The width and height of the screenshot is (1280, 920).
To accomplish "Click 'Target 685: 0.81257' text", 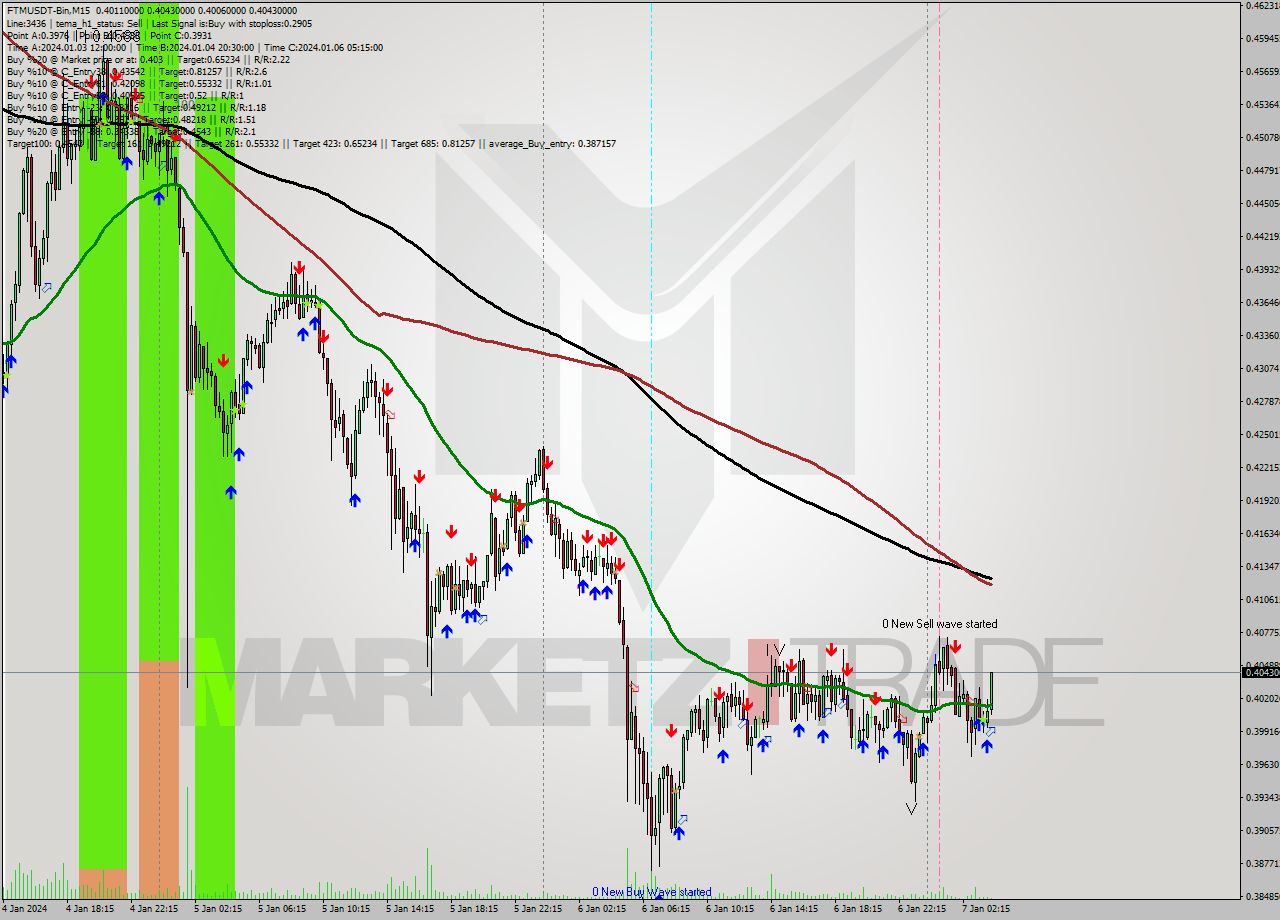I will (x=435, y=144).
